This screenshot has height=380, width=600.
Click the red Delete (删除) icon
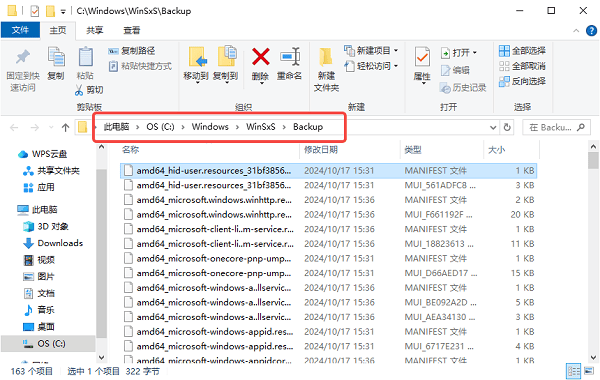(261, 57)
